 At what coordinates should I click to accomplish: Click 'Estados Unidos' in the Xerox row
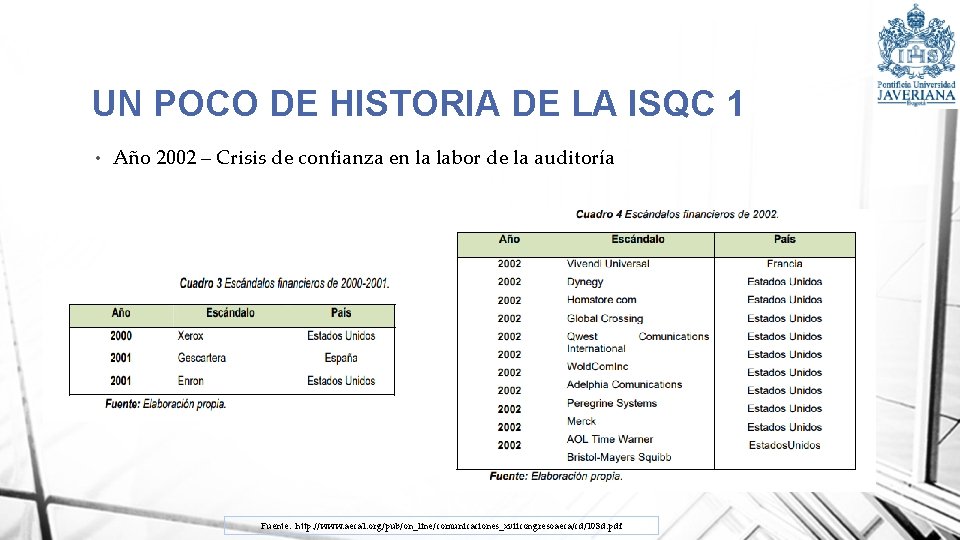(x=341, y=336)
